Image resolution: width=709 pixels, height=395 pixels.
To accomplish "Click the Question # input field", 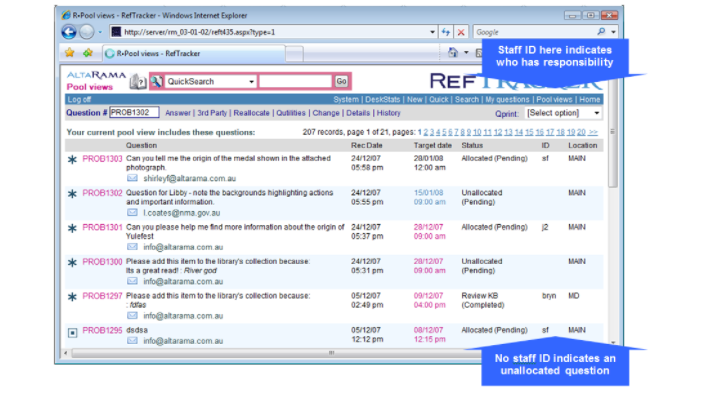I will [134, 113].
